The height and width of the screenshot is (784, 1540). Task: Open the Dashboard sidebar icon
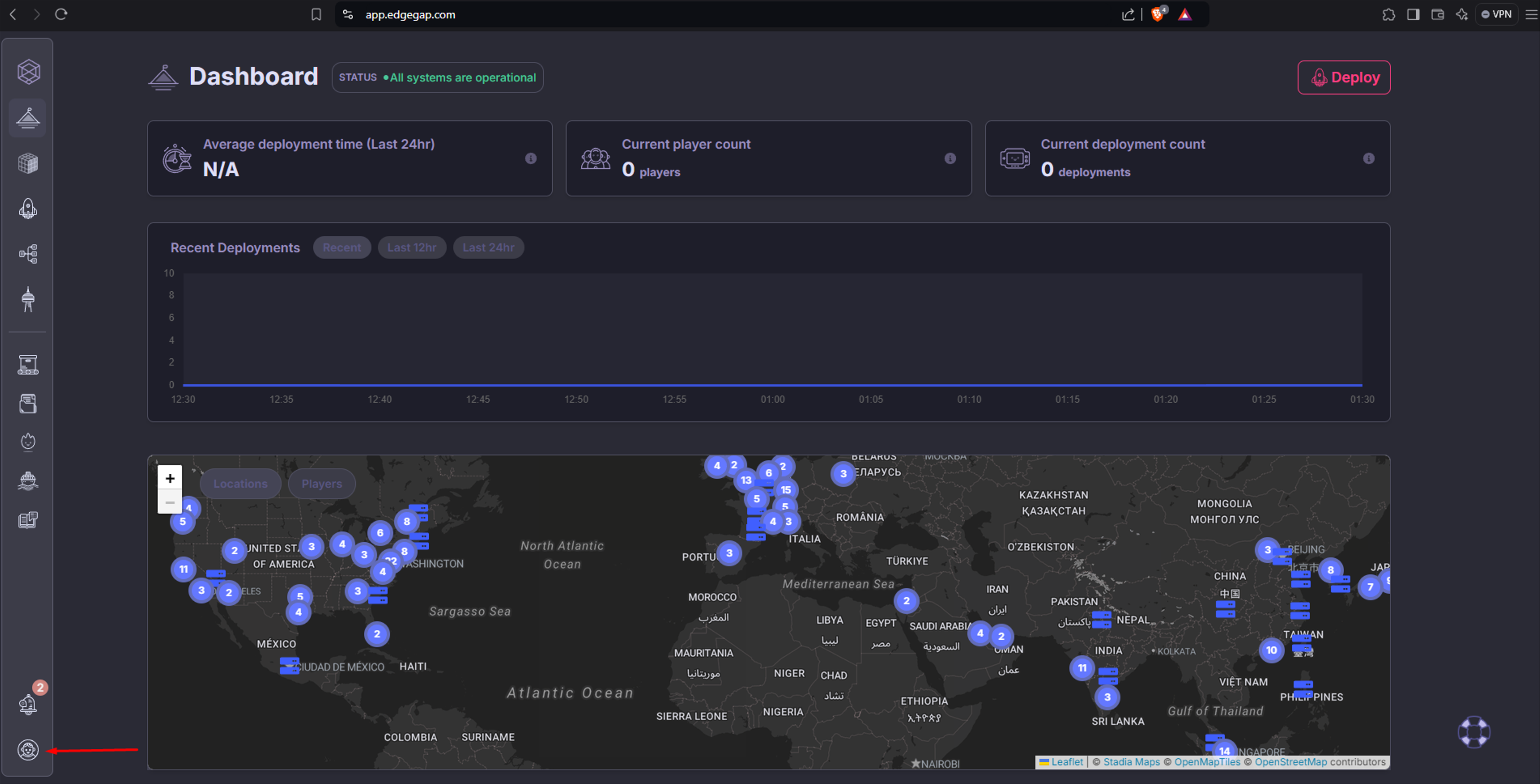[x=28, y=118]
